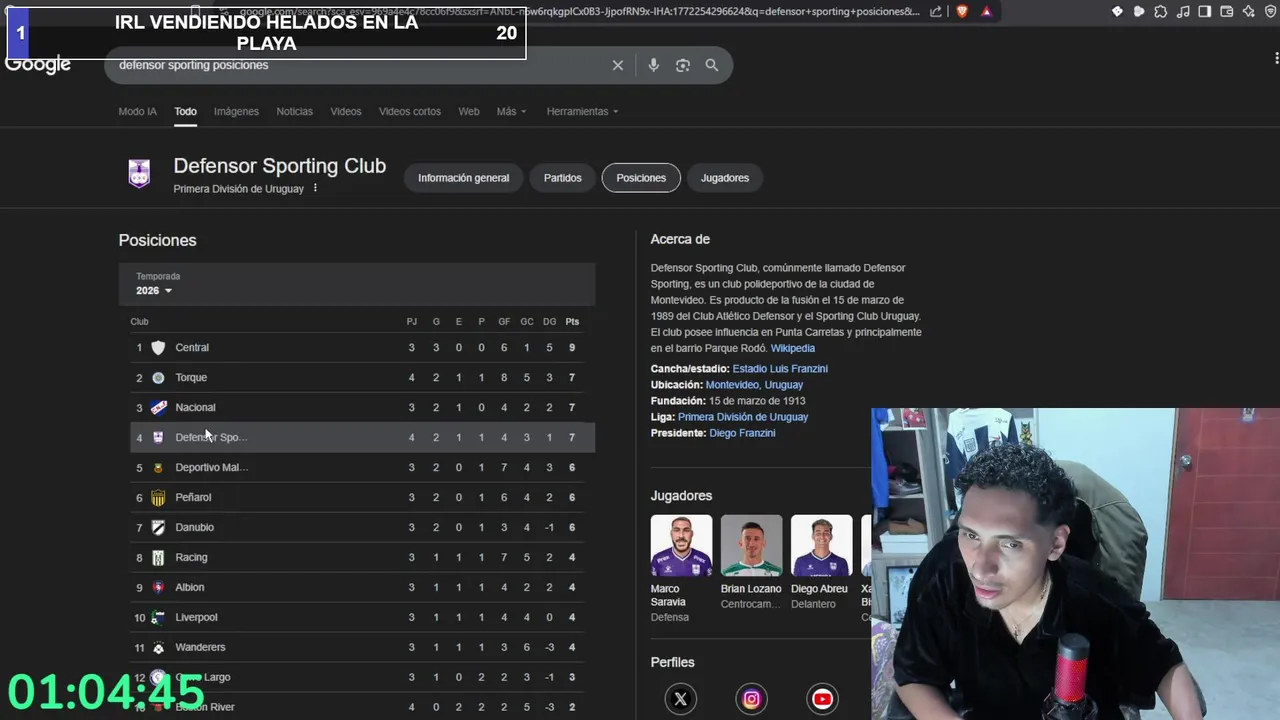Screen dimensions: 1280x720
Task: Open the Videos results tab
Action: 346,111
